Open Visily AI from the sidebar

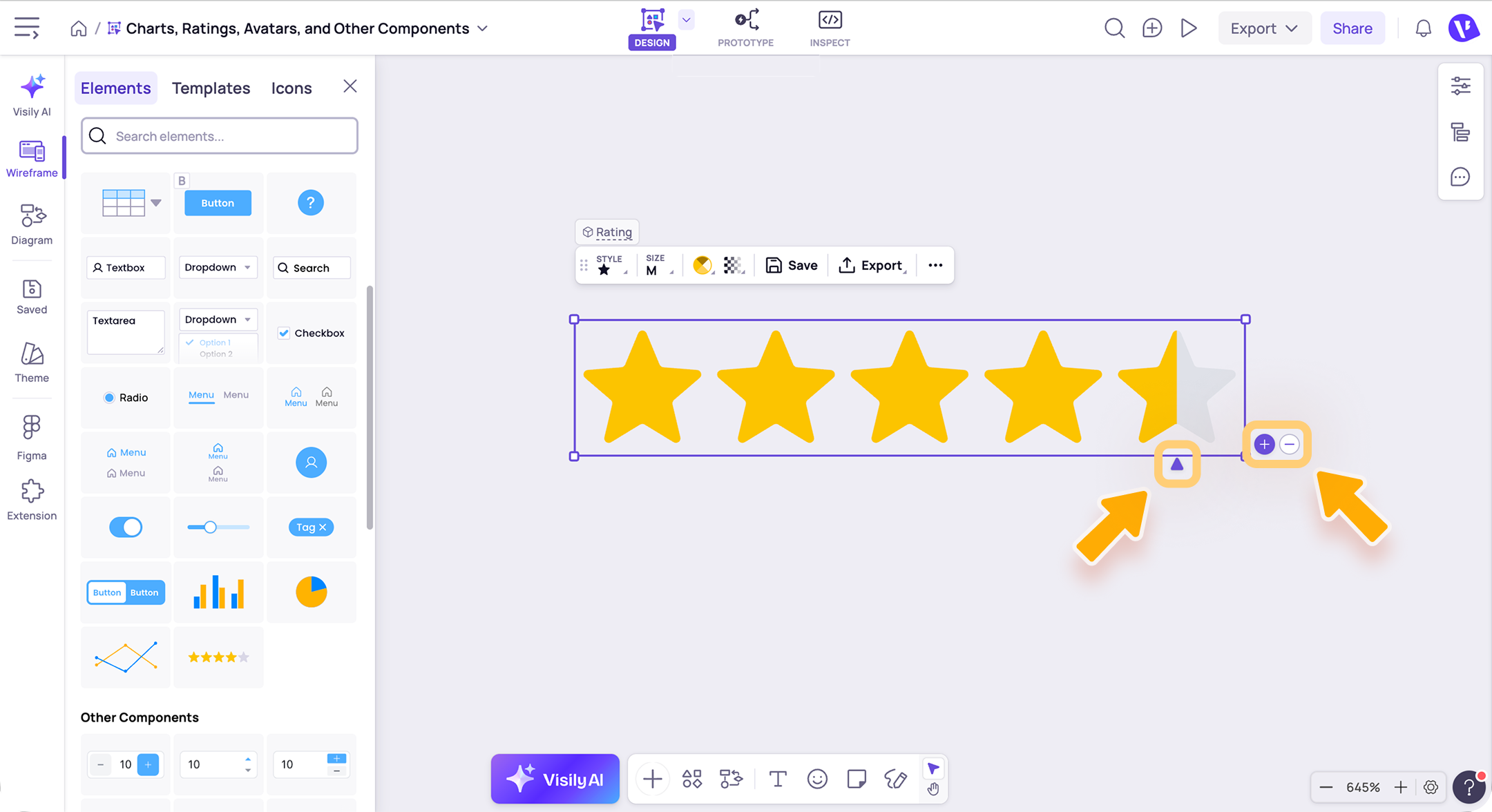[x=32, y=95]
